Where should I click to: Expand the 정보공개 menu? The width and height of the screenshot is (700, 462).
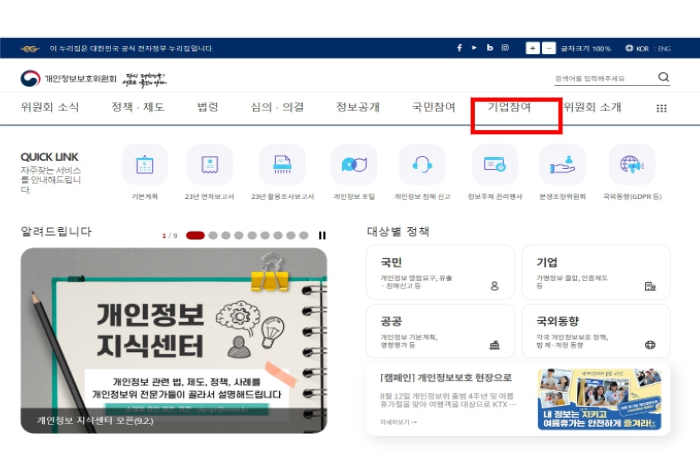coord(357,107)
